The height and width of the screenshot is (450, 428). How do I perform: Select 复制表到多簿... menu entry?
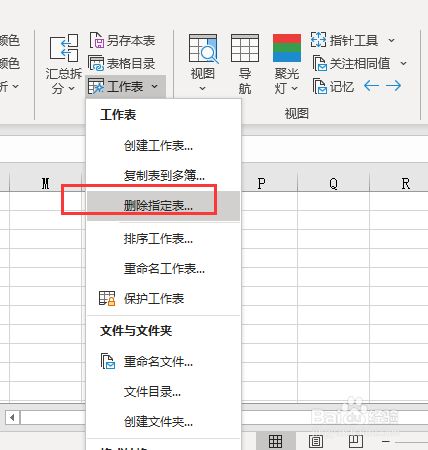[163, 175]
